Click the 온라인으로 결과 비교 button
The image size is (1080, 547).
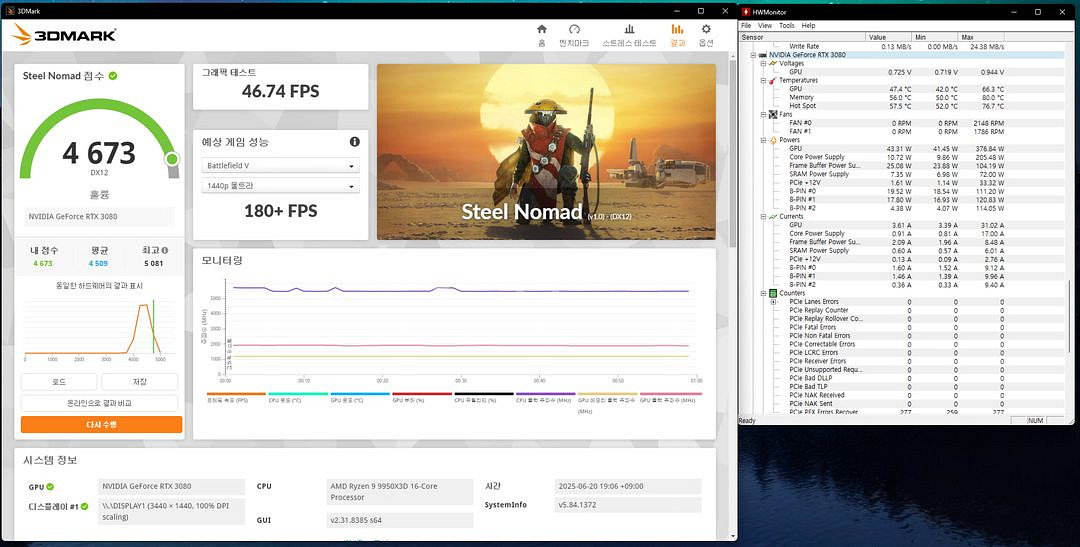(99, 403)
